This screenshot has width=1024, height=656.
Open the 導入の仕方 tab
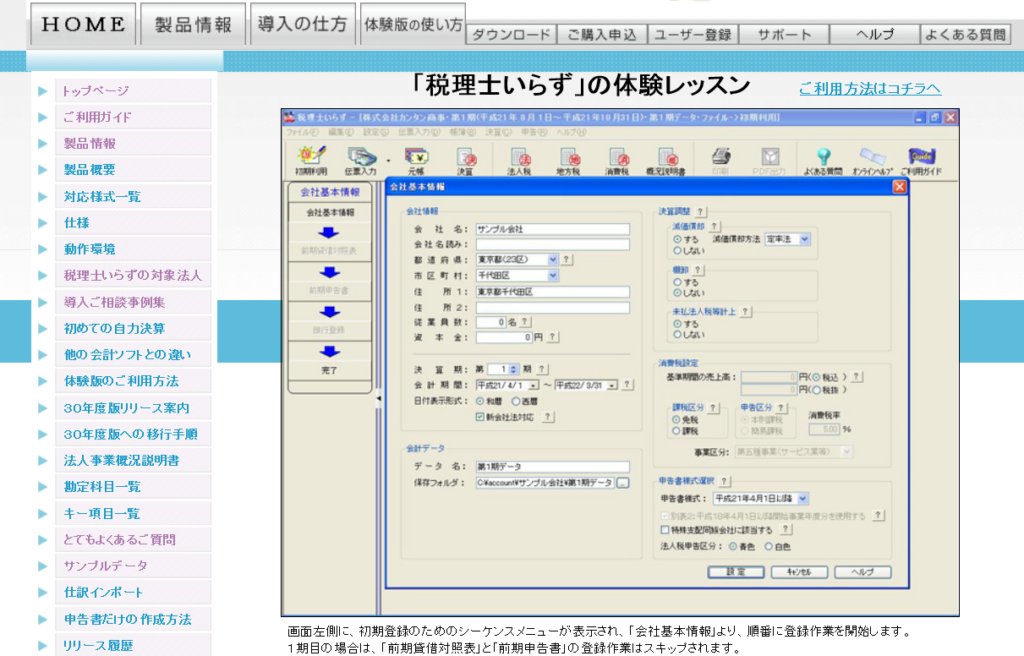[302, 24]
